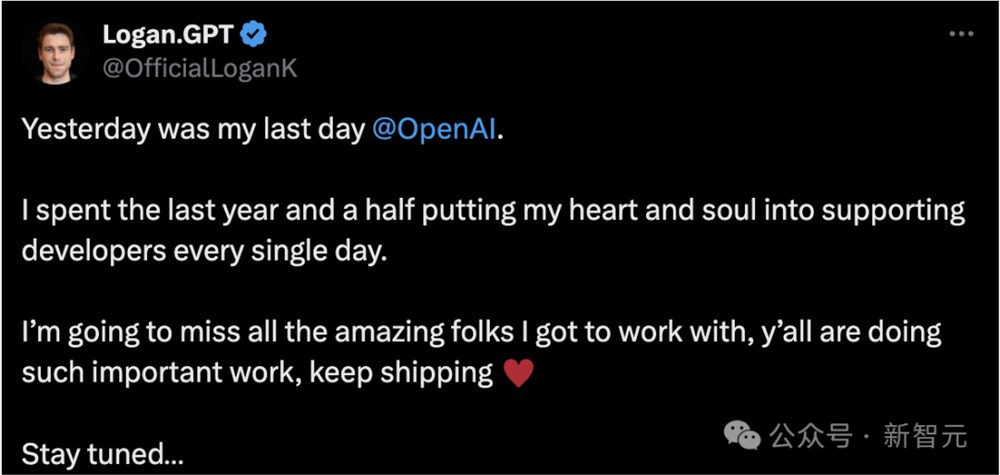This screenshot has height=475, width=1000.
Task: Click the word "supporting" in the tweet
Action: point(891,212)
